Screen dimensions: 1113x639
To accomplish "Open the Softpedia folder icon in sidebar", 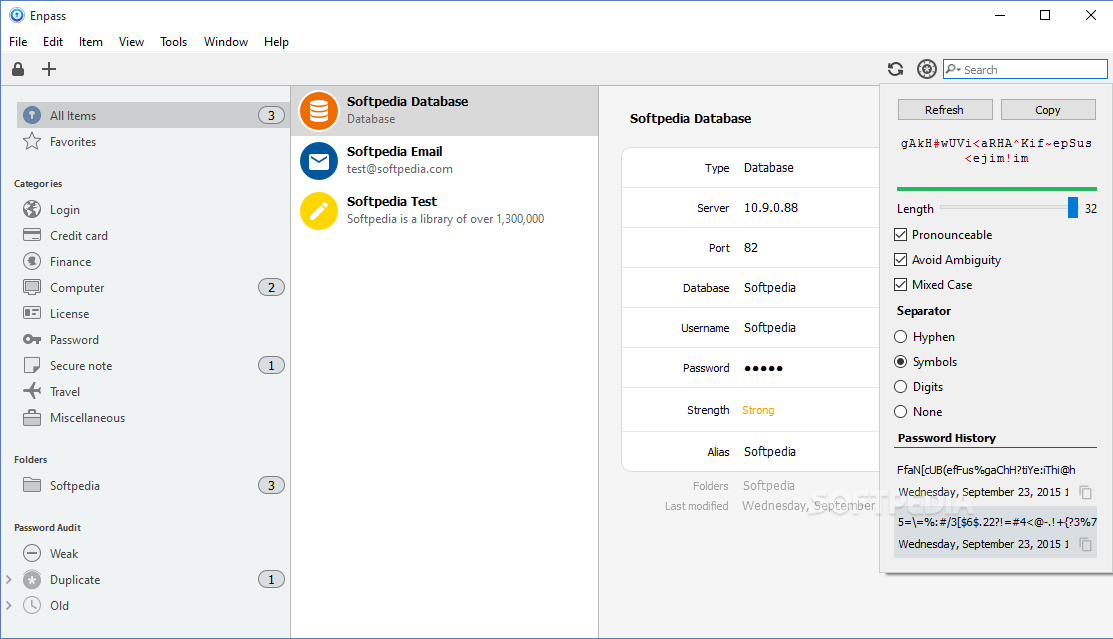I will (x=32, y=485).
